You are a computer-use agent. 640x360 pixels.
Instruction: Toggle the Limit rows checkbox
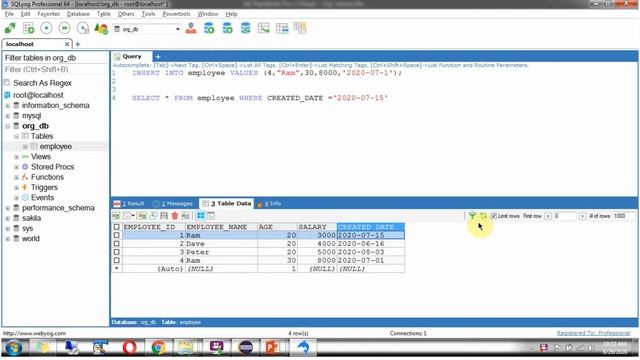pos(493,216)
